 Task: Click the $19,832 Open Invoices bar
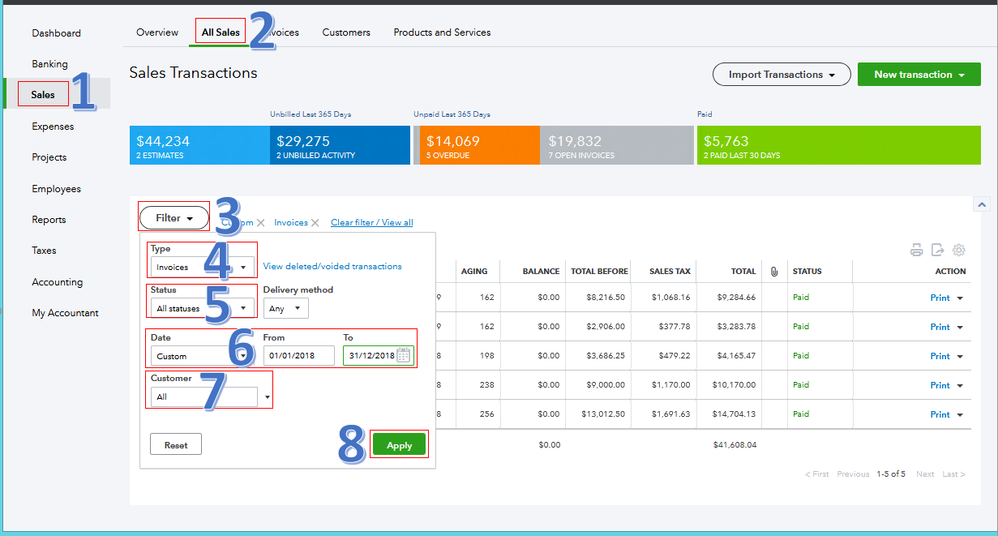(x=617, y=145)
